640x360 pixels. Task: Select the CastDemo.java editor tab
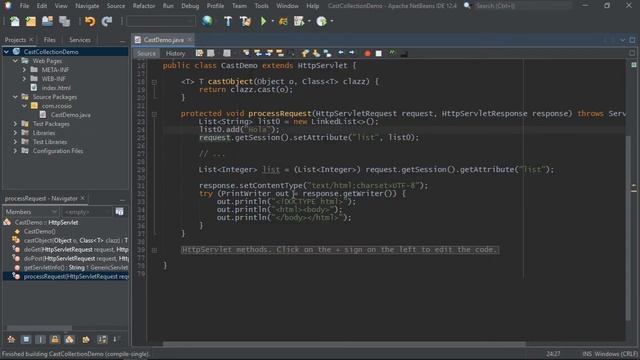click(x=163, y=40)
